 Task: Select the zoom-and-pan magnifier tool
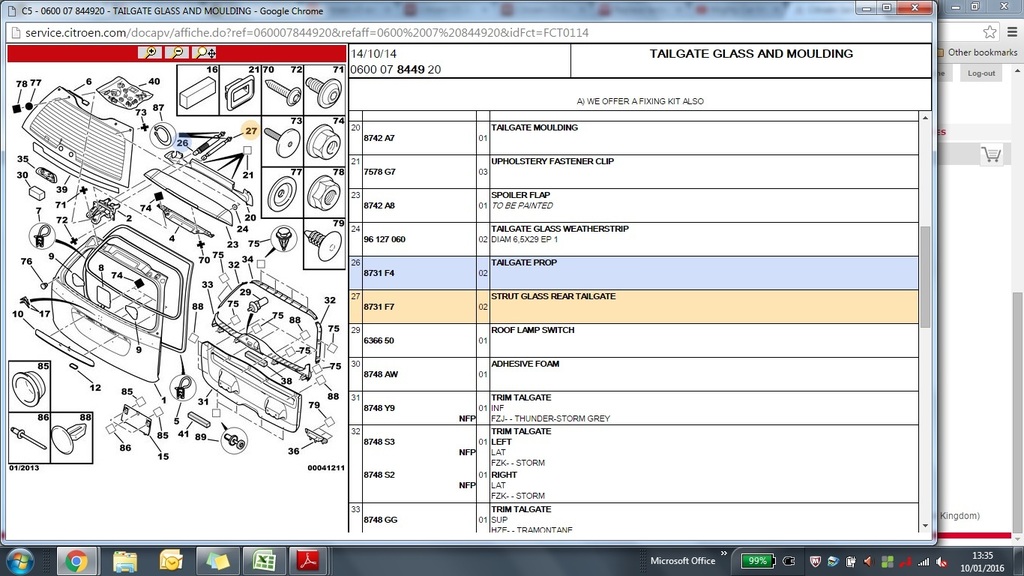click(205, 53)
